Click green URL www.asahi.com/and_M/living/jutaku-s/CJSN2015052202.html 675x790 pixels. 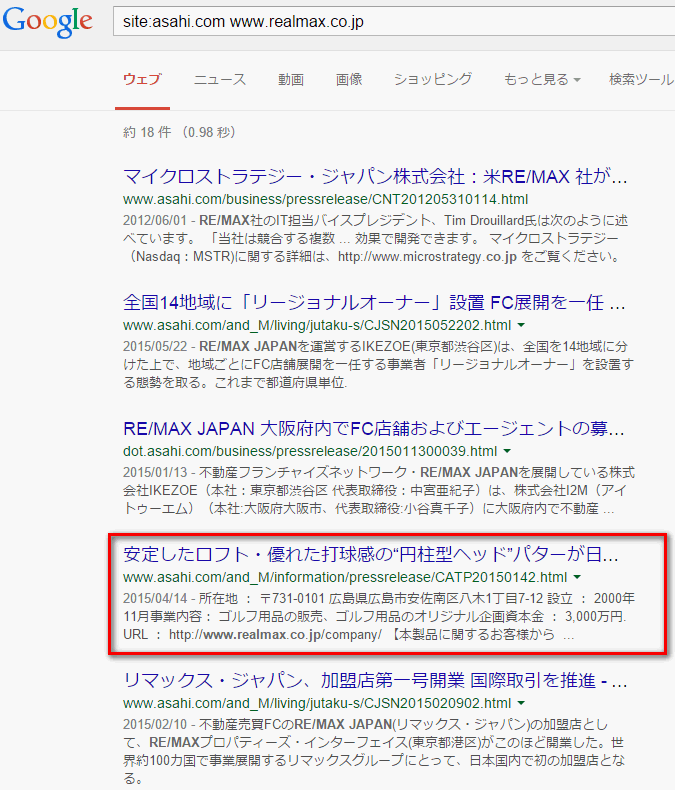point(317,325)
